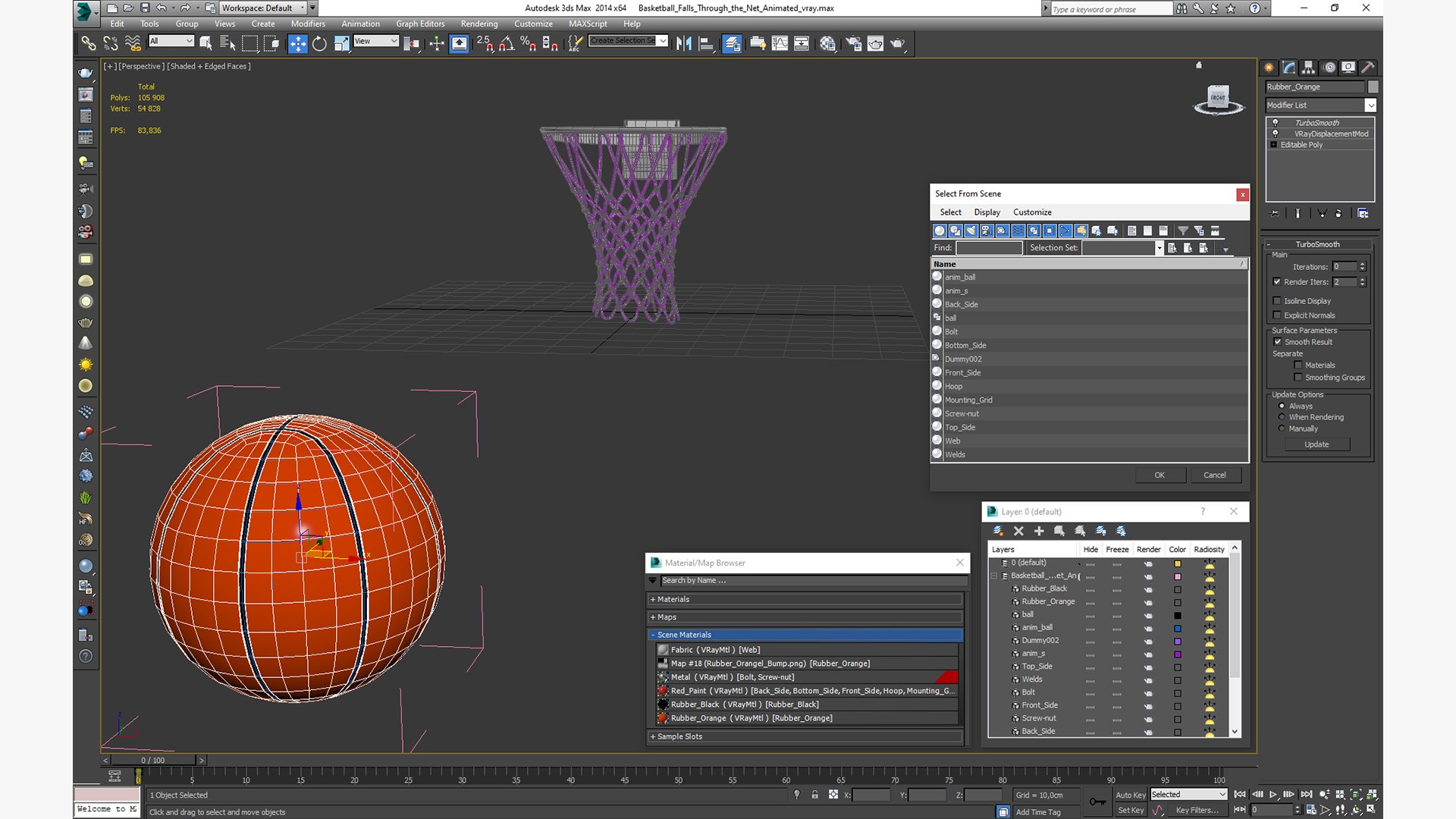Open the Graph Editors menu
This screenshot has height=819, width=1456.
(x=420, y=24)
